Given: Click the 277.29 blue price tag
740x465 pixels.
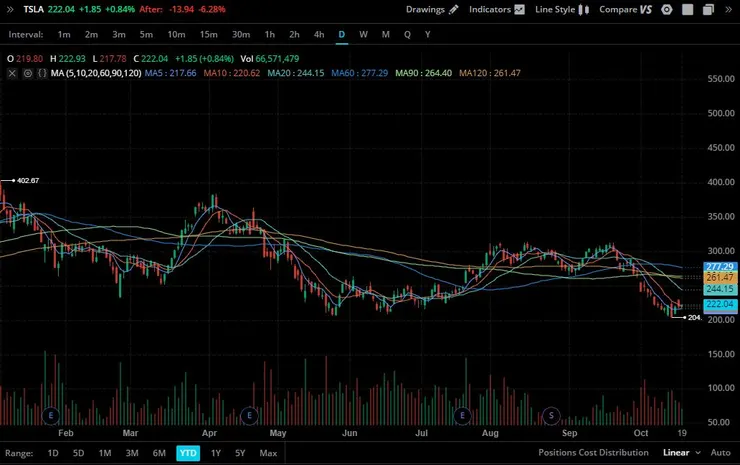Looking at the screenshot, I should (x=720, y=267).
